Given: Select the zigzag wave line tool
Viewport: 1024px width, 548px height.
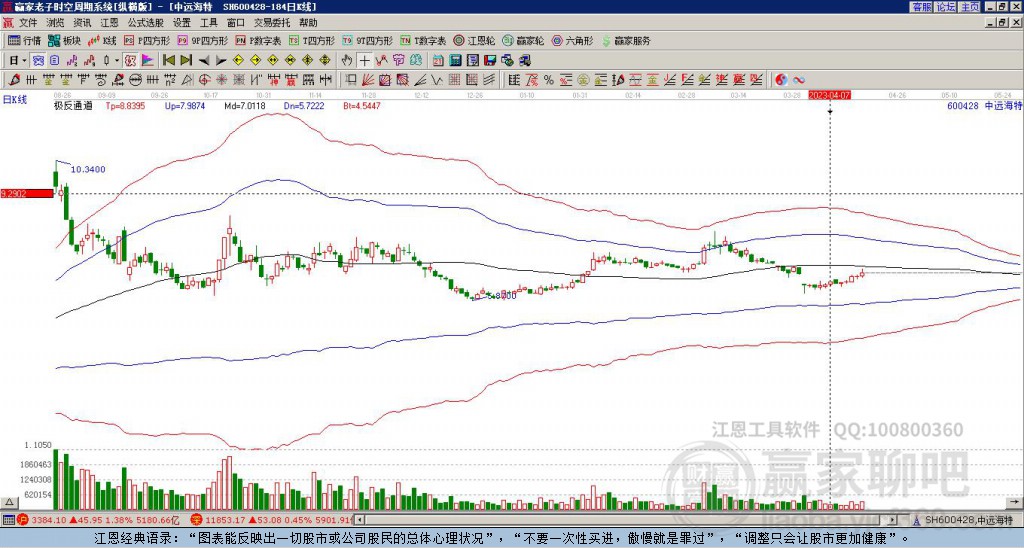Looking at the screenshot, I should tap(436, 80).
